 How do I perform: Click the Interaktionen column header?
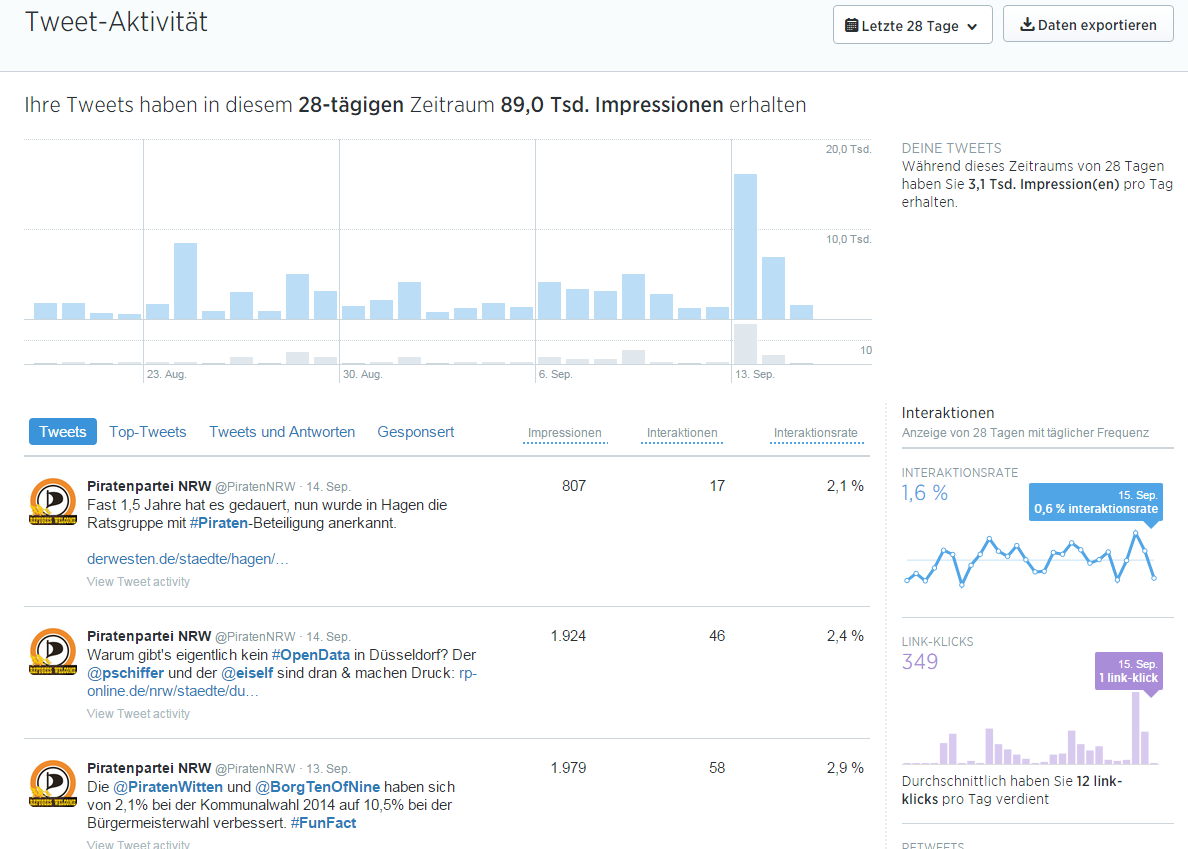point(682,433)
